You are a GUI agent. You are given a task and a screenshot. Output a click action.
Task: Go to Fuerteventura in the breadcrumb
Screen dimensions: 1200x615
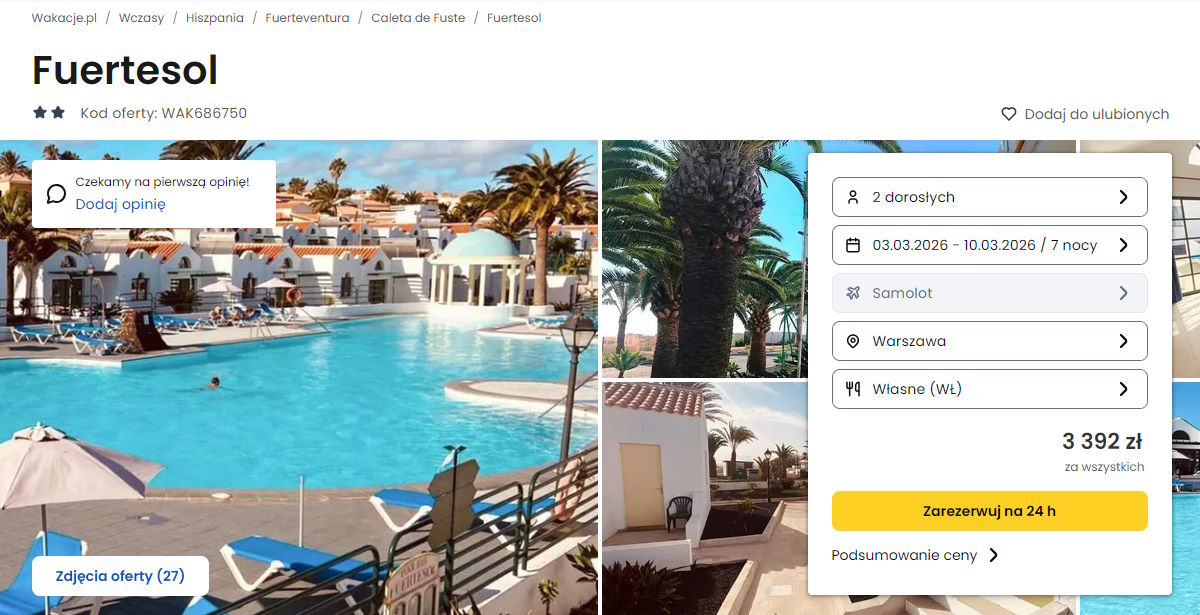click(x=307, y=18)
